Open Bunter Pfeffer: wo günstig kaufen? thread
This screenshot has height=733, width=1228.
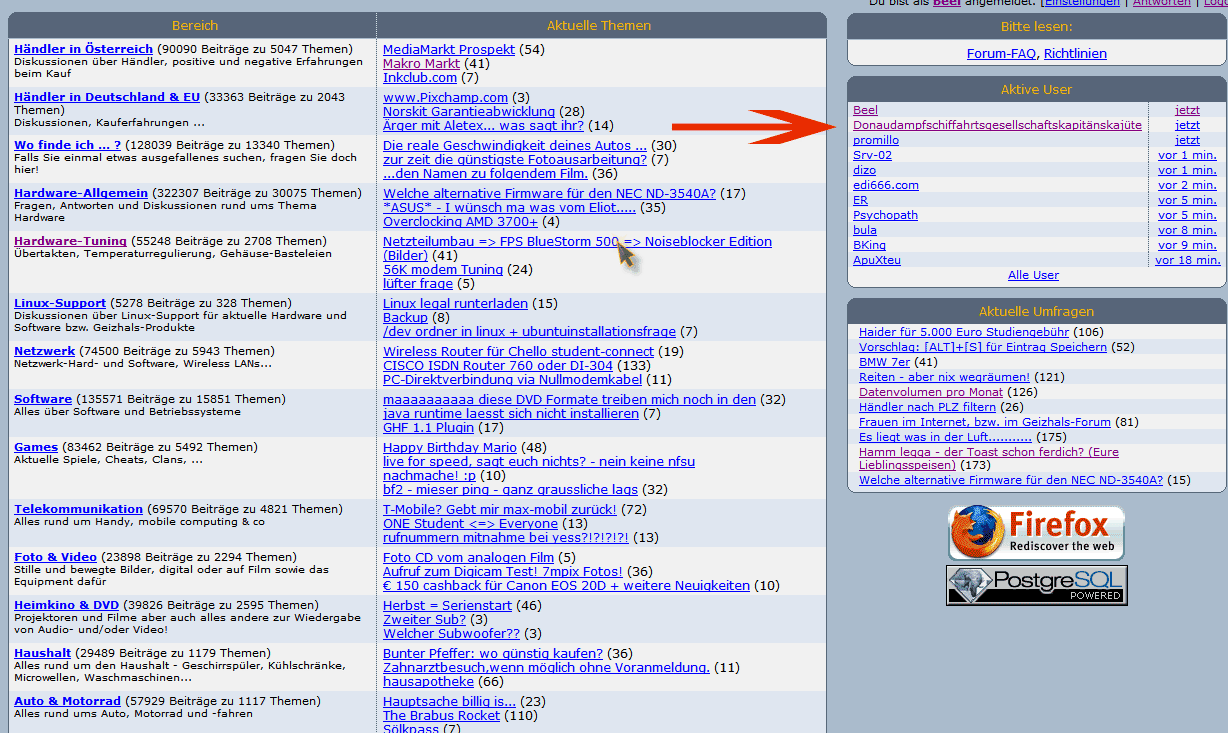pyautogui.click(x=494, y=653)
